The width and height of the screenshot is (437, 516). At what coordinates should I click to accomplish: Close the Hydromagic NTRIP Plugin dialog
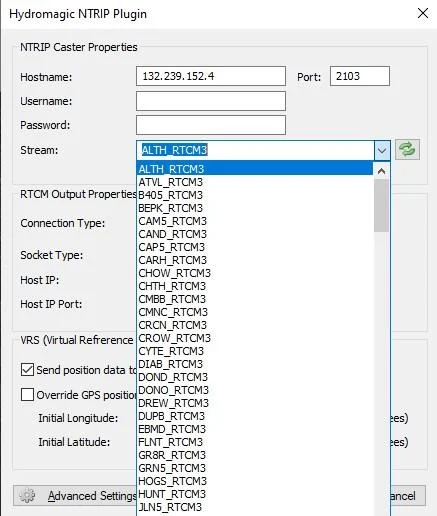(x=423, y=14)
